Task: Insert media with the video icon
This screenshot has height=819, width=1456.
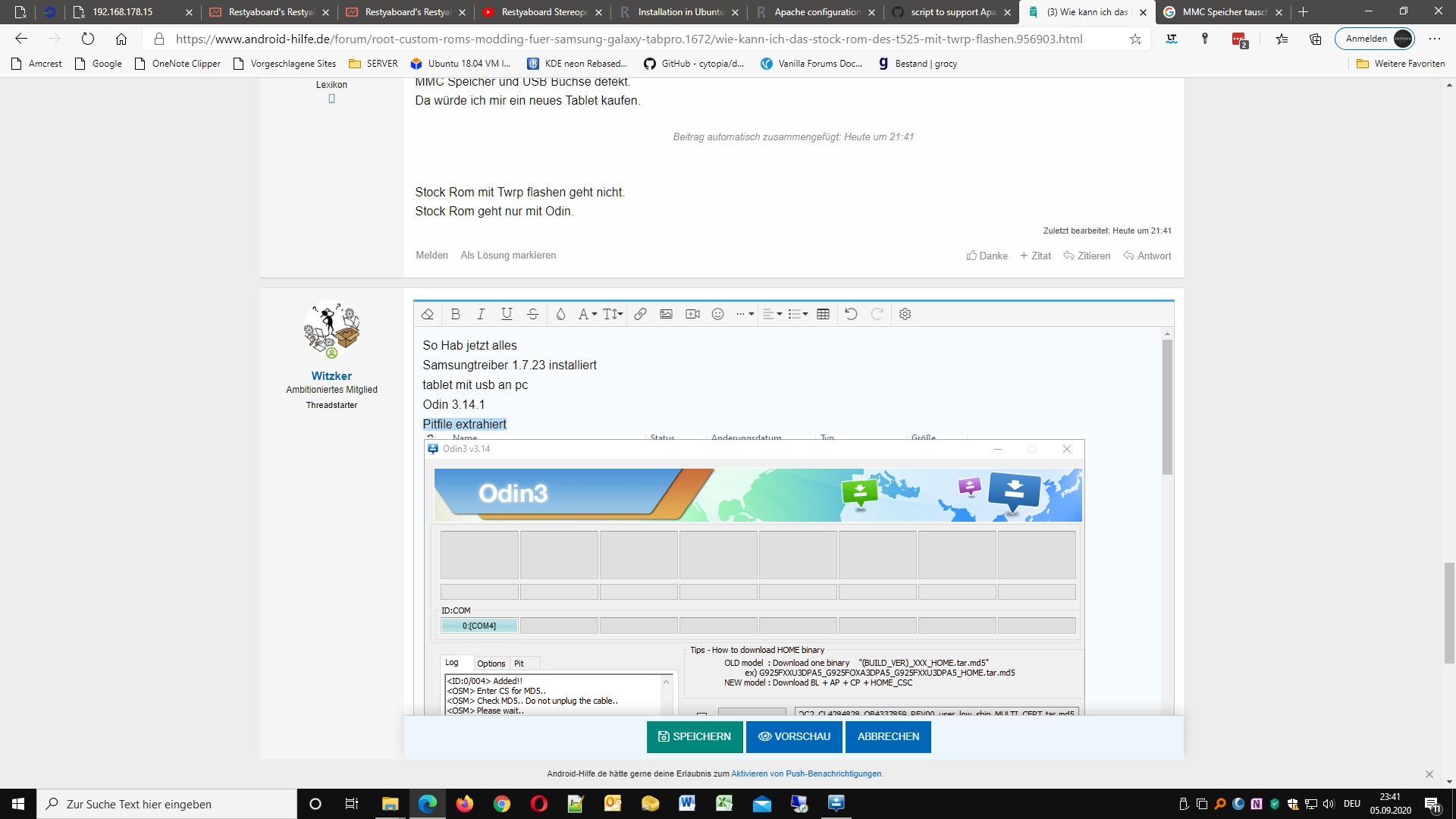Action: pyautogui.click(x=692, y=314)
